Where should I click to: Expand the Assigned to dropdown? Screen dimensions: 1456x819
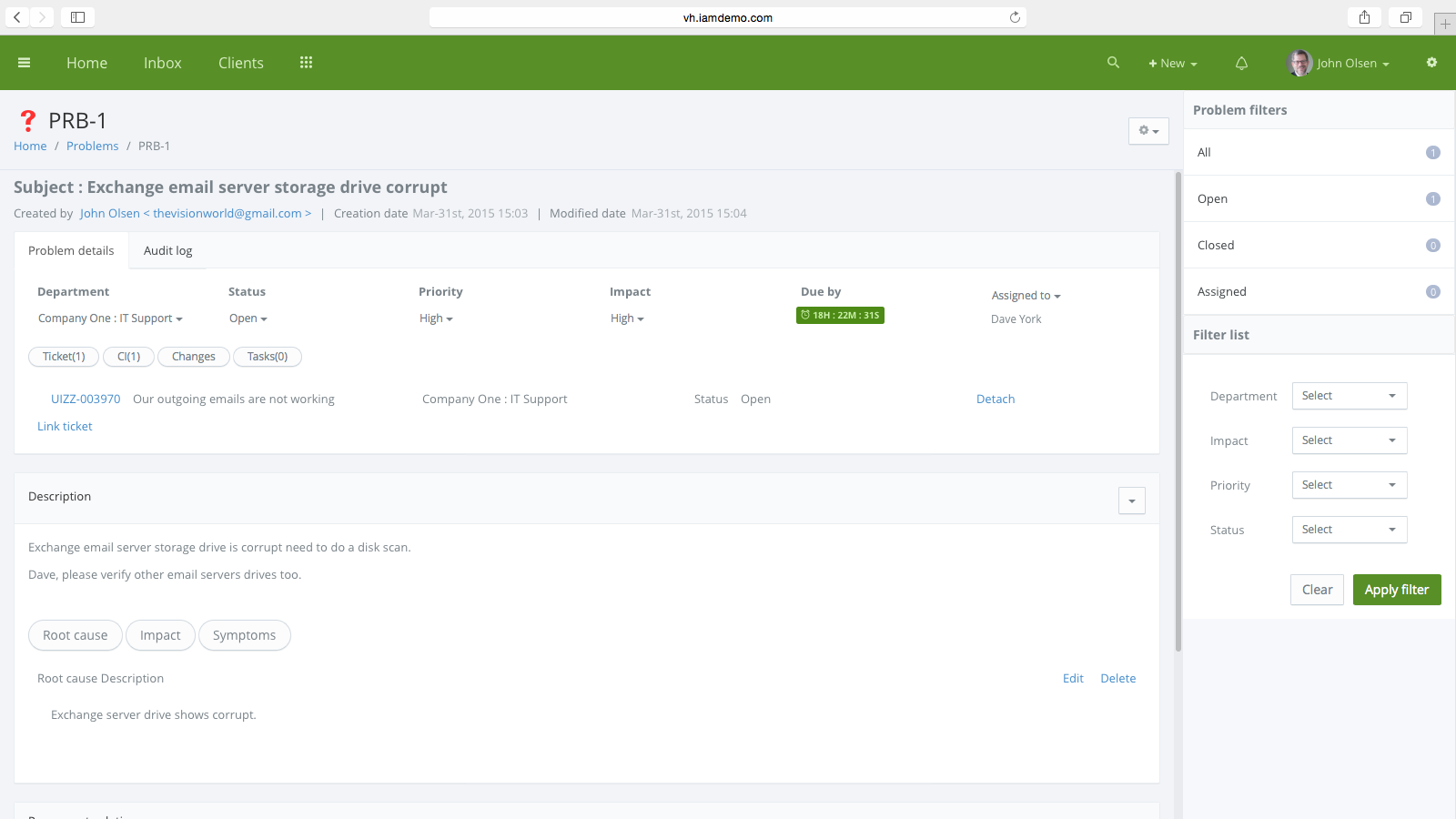click(x=1026, y=296)
